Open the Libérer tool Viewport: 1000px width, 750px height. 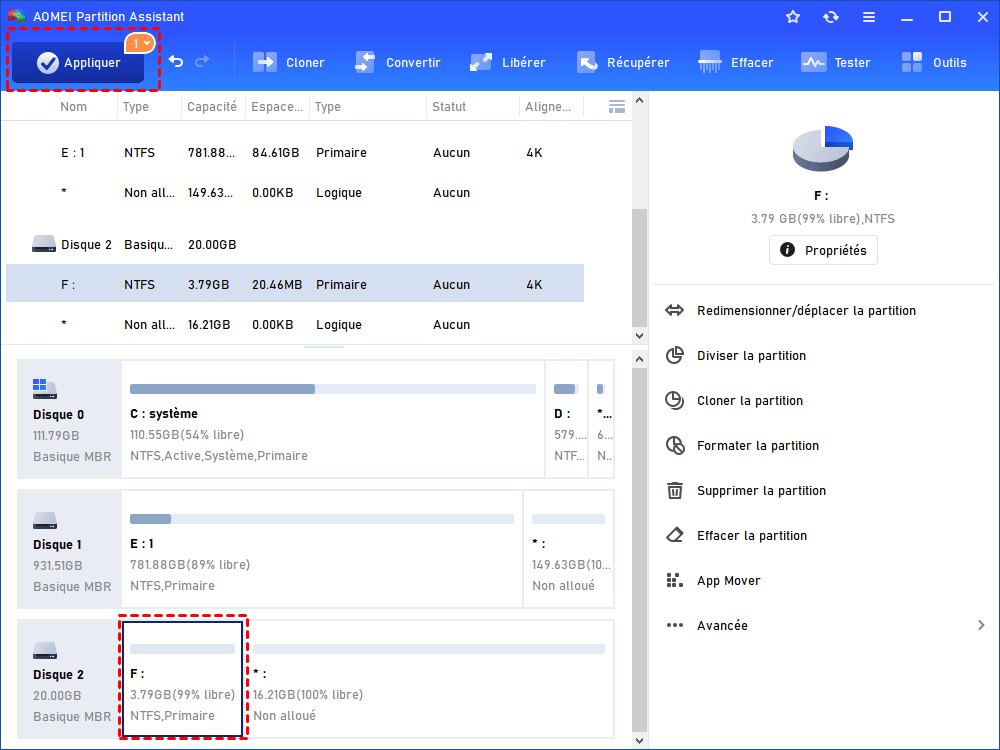click(508, 62)
